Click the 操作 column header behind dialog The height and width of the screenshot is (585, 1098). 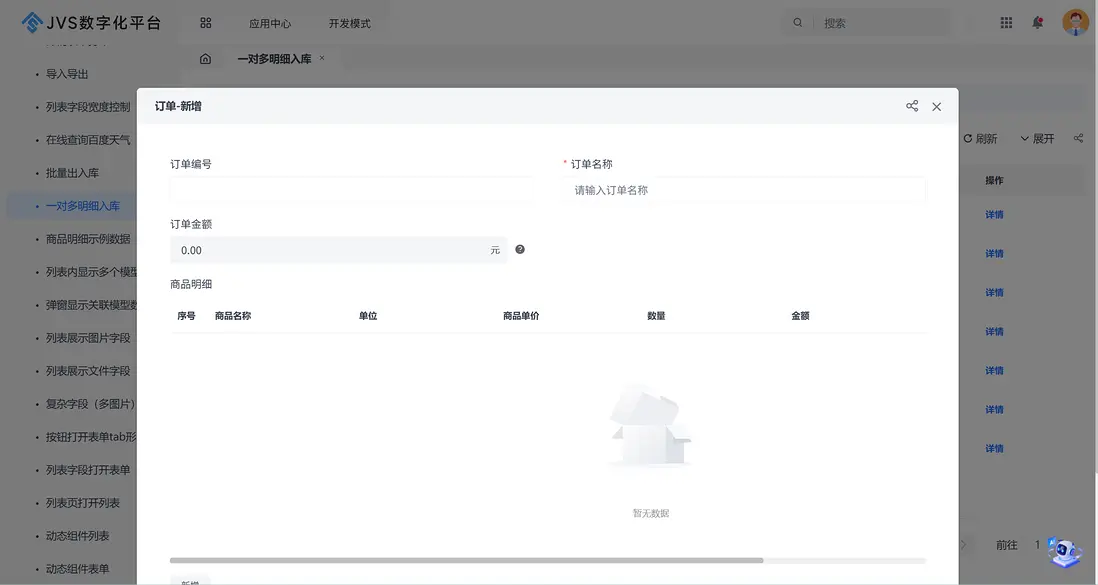coord(994,180)
